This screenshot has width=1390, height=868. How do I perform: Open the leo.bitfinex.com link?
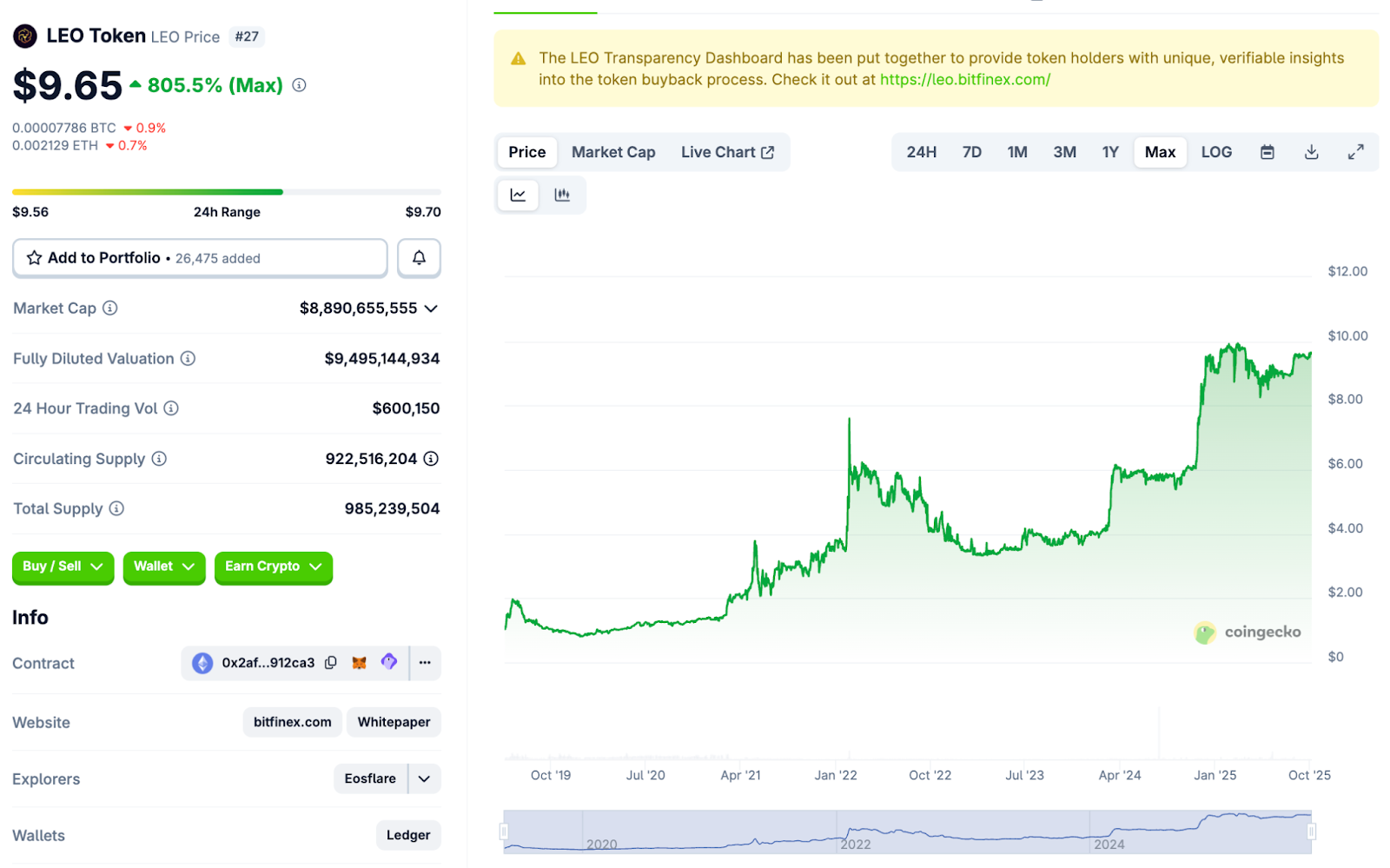click(964, 80)
